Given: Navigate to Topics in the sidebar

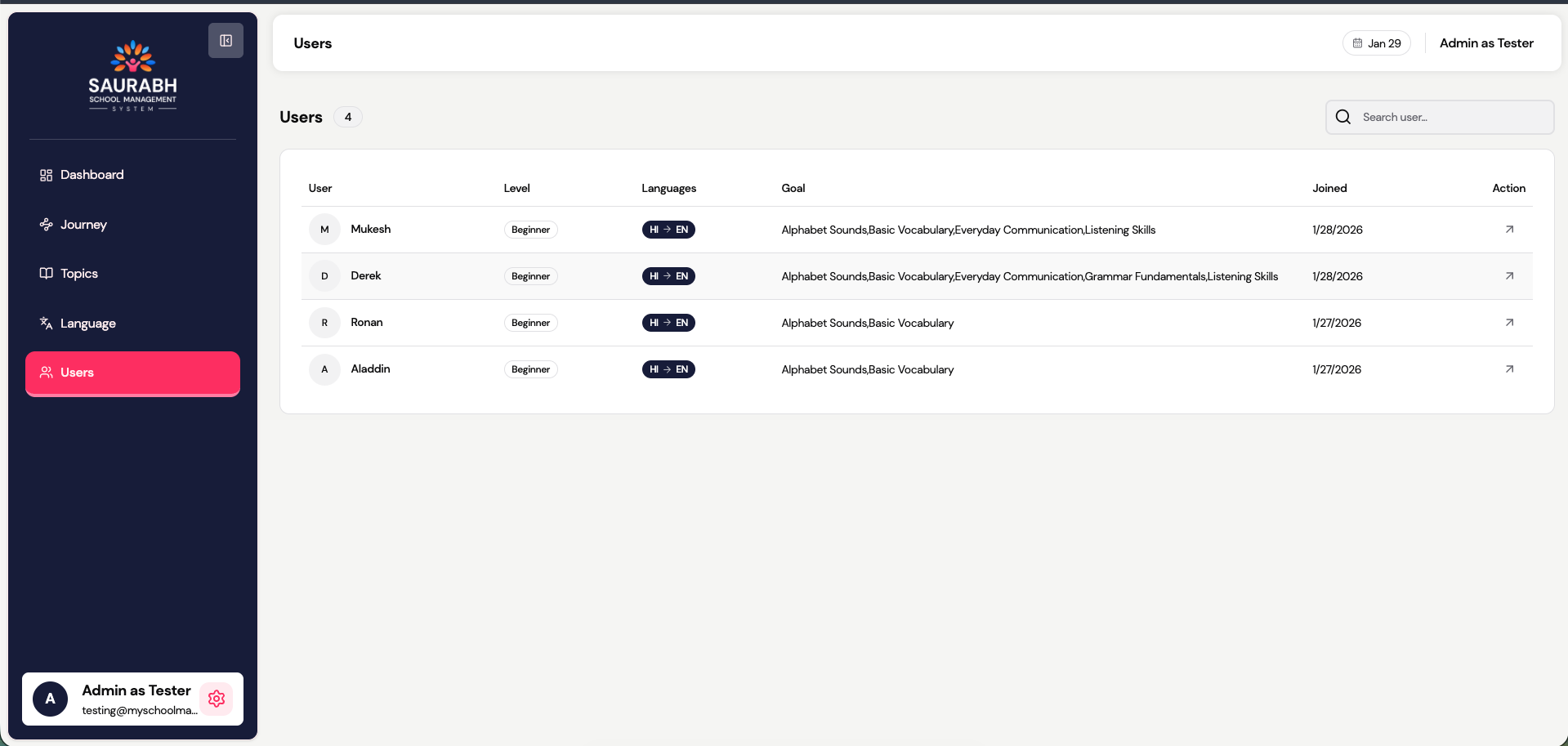Looking at the screenshot, I should (78, 274).
